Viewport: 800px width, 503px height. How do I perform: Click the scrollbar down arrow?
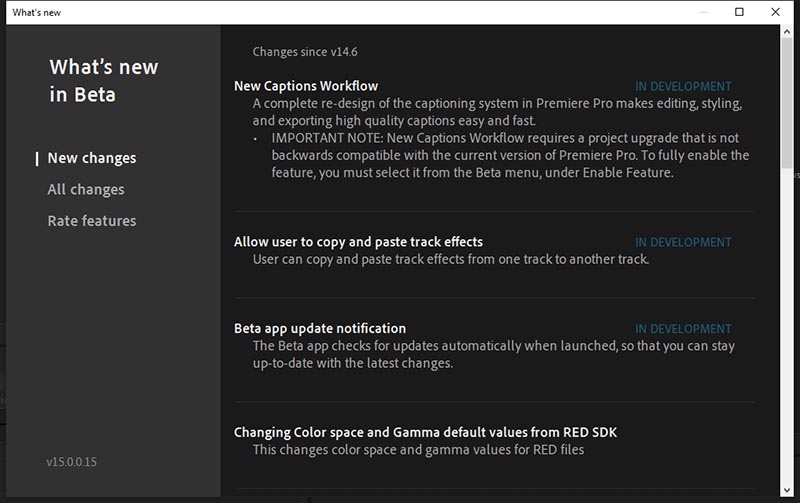coord(787,490)
